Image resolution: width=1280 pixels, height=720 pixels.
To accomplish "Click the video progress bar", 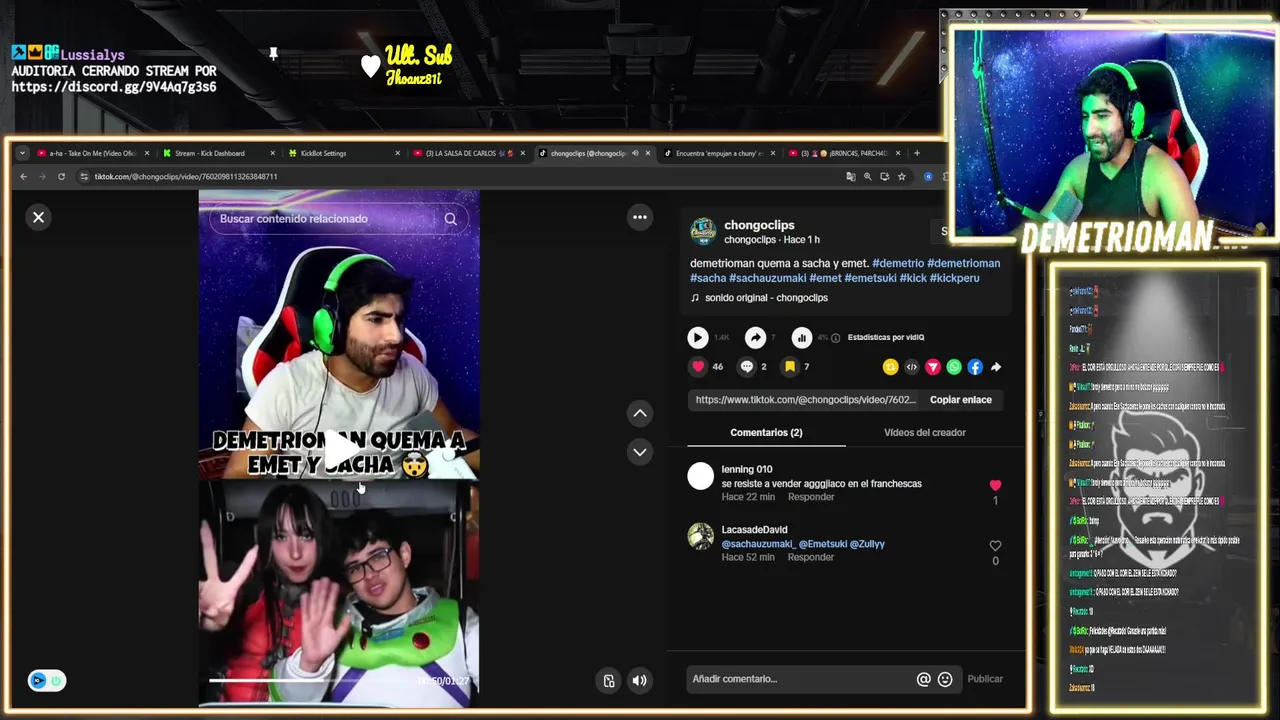I will [310, 680].
